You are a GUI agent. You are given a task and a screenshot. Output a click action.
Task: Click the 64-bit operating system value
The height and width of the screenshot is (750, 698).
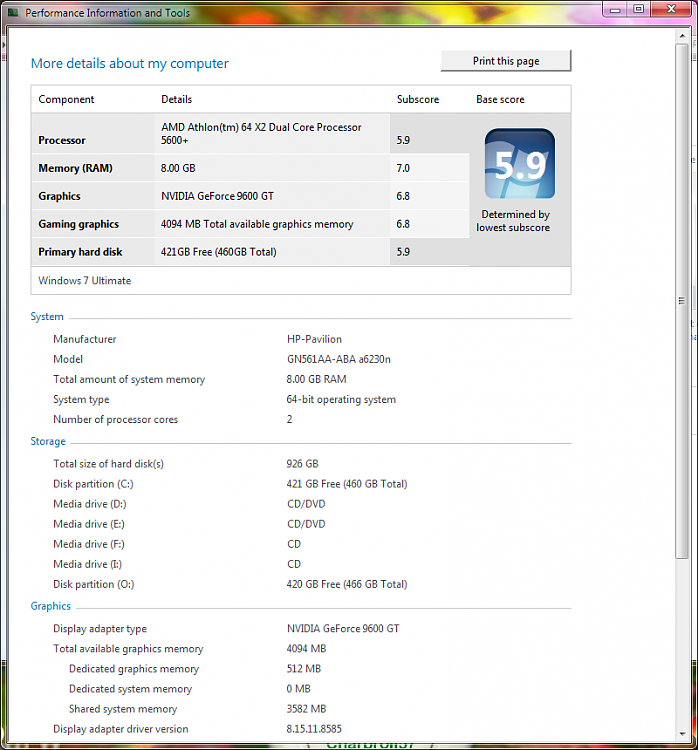point(341,399)
